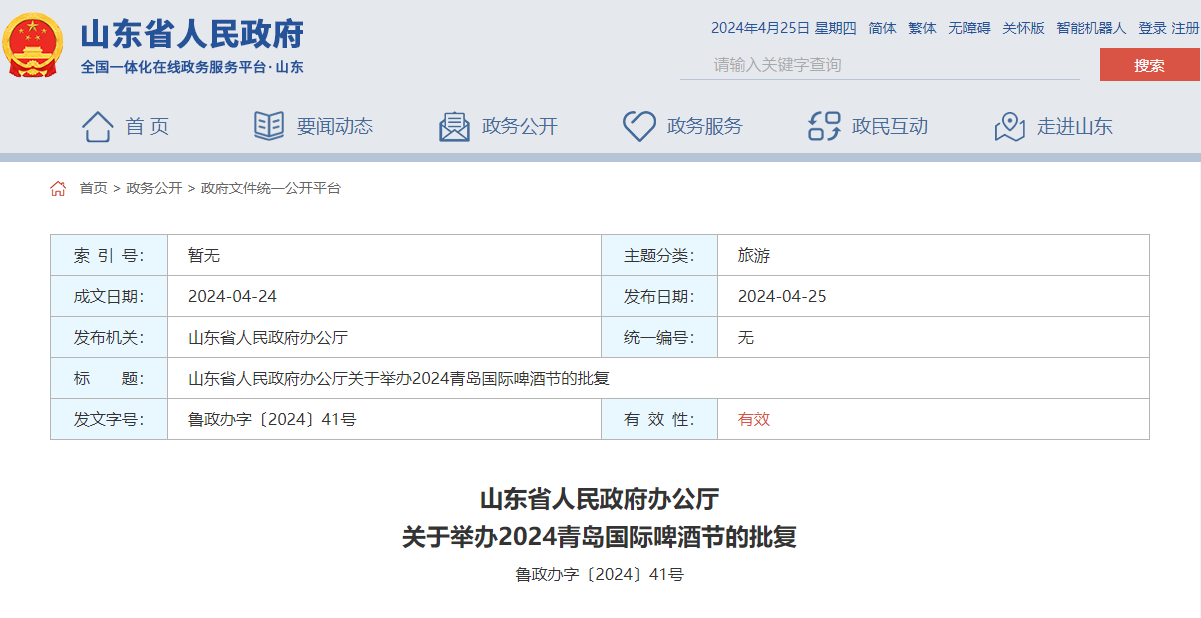Click breadcrumb link 首页
Viewport: 1201px width, 618px height.
click(x=93, y=188)
